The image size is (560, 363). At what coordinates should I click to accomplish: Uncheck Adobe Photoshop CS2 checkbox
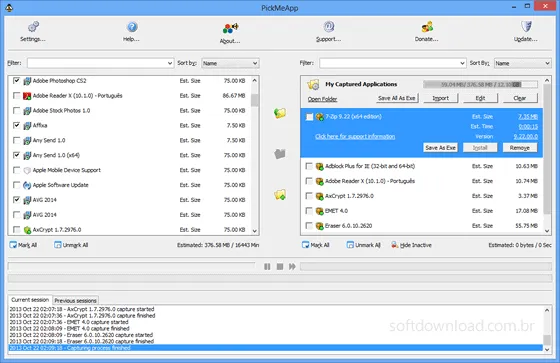click(16, 81)
